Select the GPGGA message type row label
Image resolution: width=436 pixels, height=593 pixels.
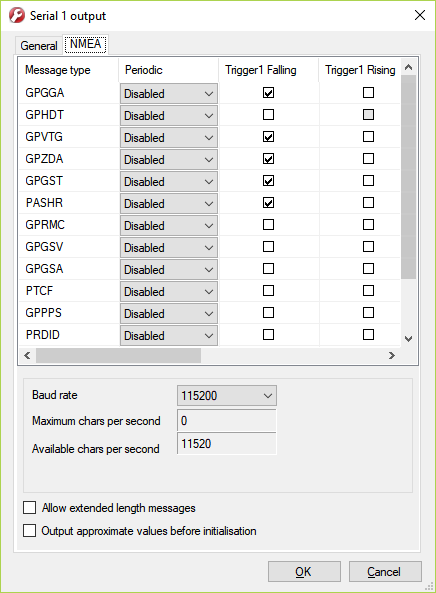pos(45,93)
